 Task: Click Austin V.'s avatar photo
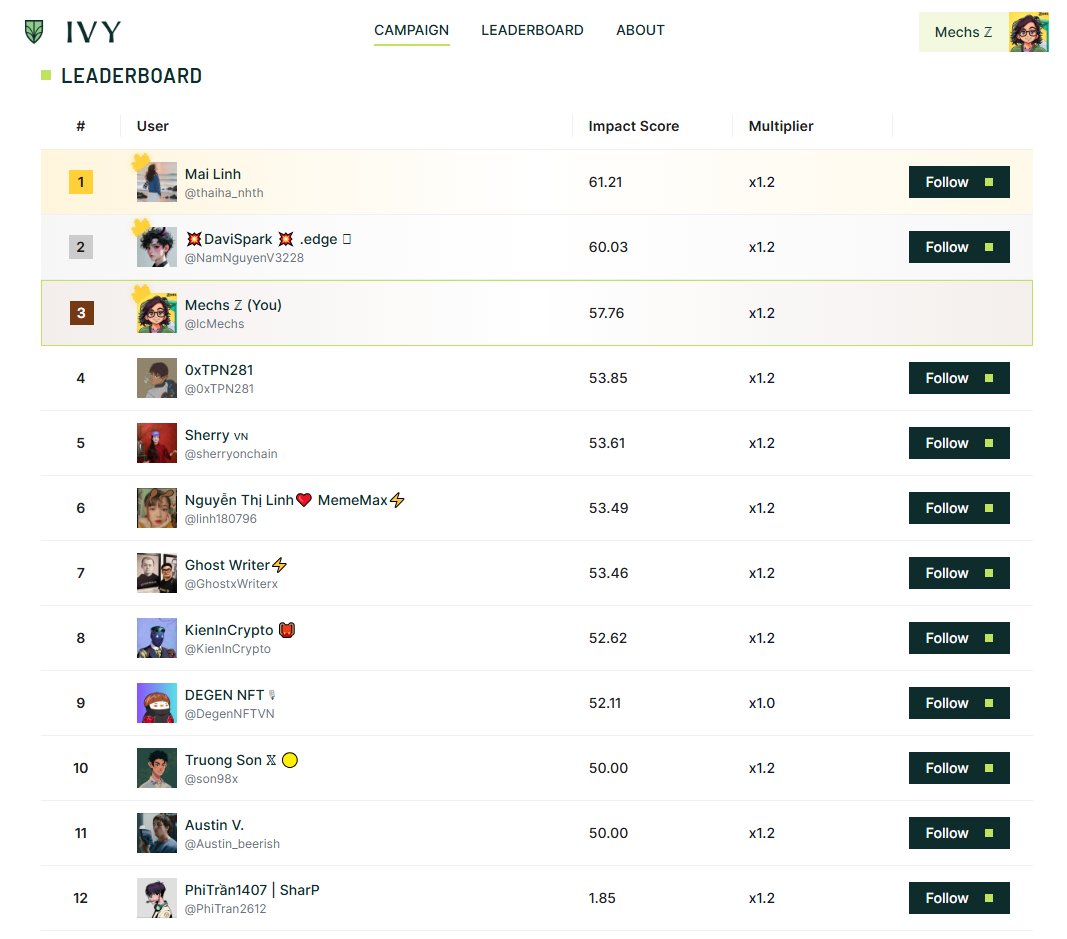coord(157,833)
